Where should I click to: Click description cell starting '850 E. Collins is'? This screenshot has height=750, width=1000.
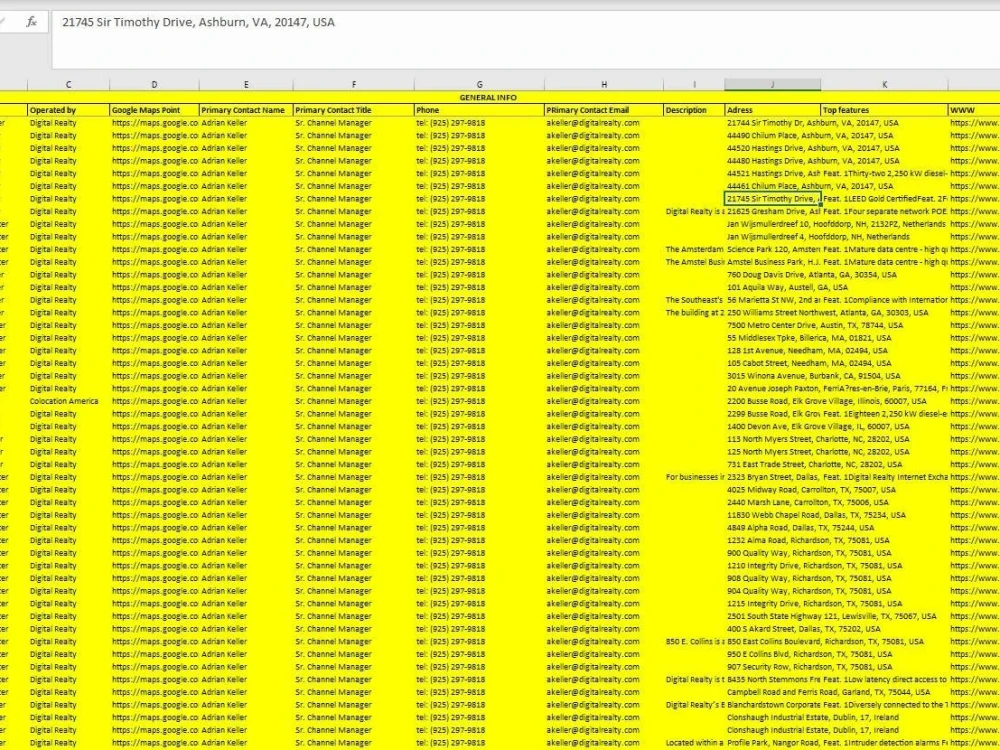coord(695,642)
